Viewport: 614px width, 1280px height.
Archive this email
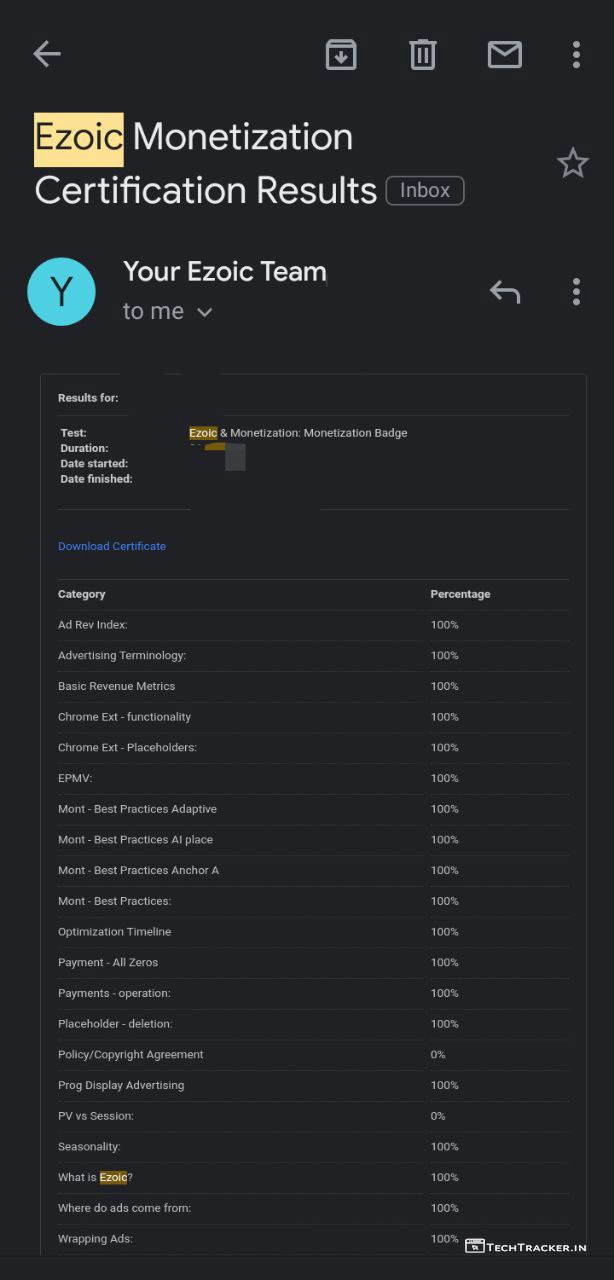pyautogui.click(x=341, y=54)
